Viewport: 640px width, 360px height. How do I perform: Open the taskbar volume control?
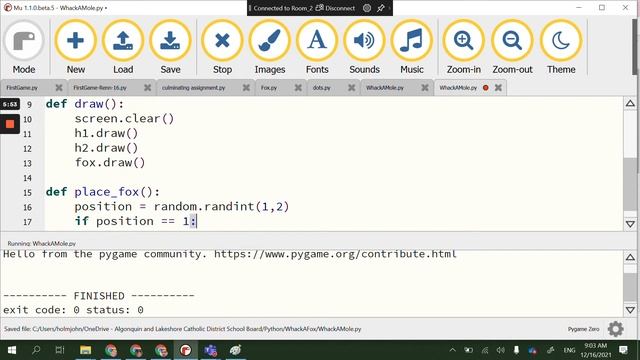tap(500, 350)
